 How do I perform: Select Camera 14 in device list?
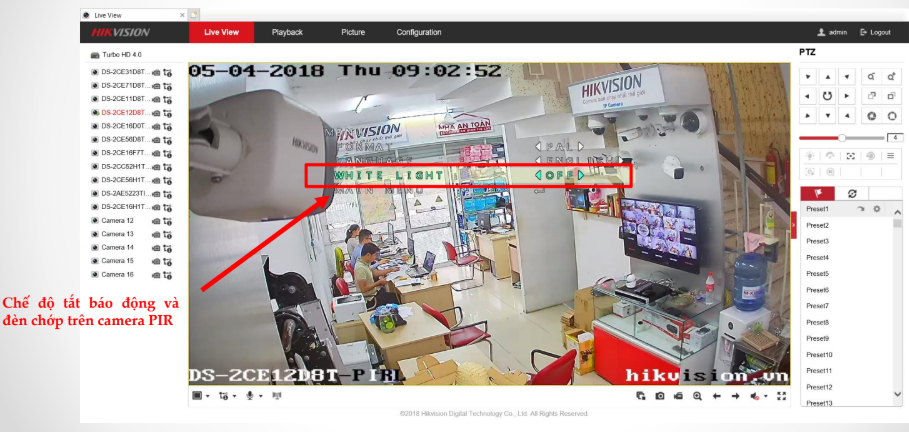tap(117, 248)
